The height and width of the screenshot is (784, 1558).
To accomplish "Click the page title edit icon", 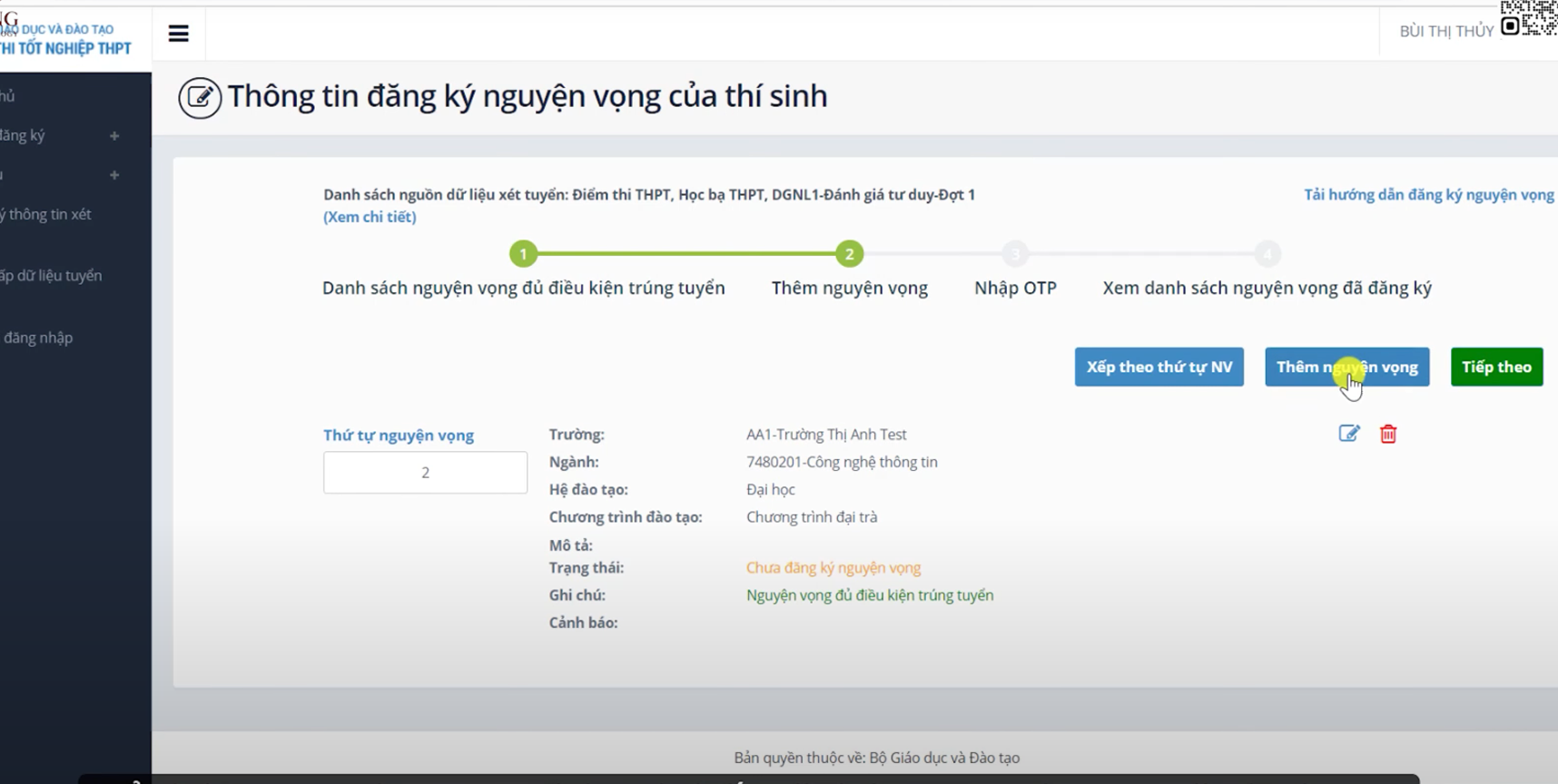I will click(x=200, y=97).
